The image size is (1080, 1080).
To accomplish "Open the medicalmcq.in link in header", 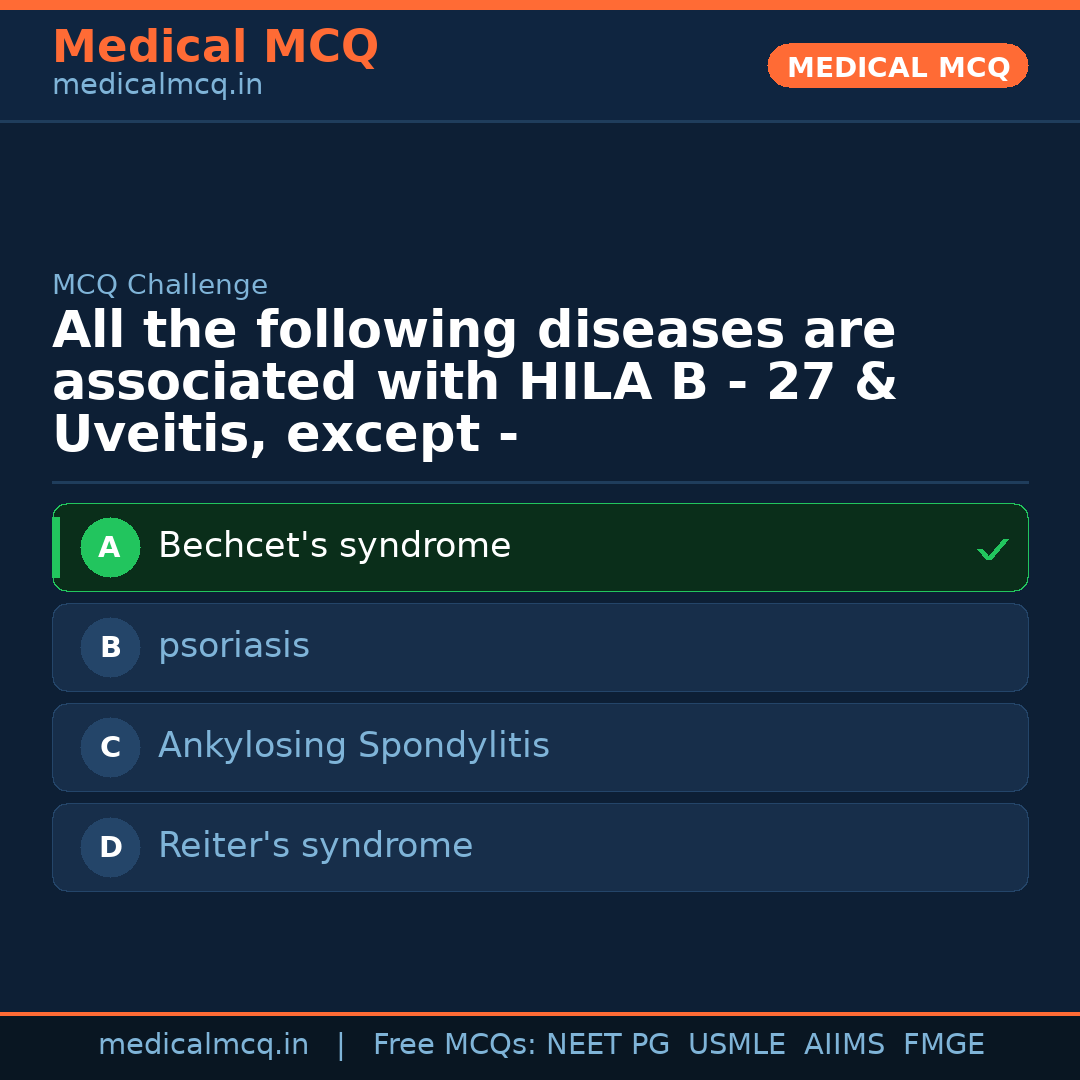I will pyautogui.click(x=157, y=86).
